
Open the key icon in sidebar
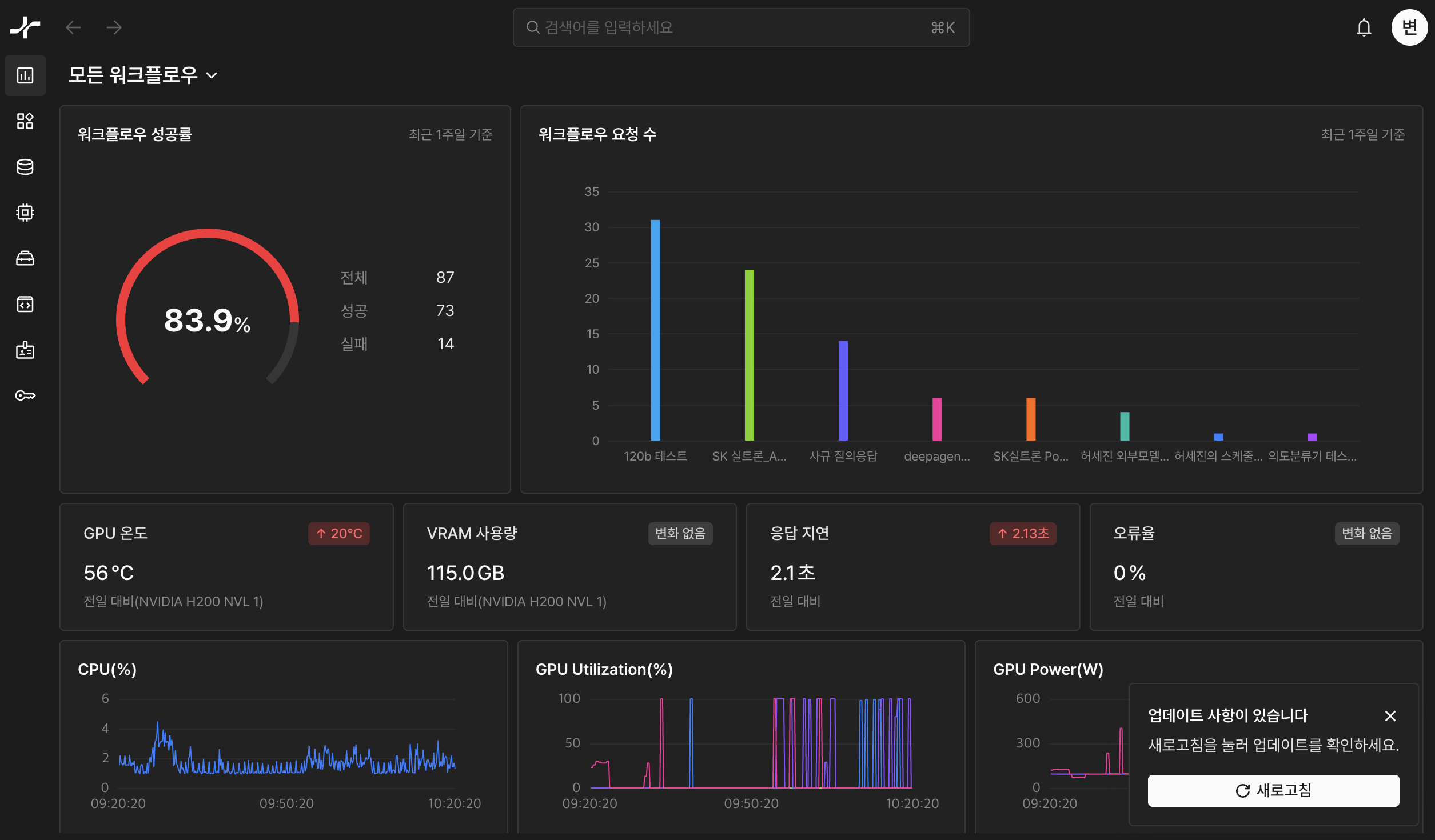click(x=25, y=395)
